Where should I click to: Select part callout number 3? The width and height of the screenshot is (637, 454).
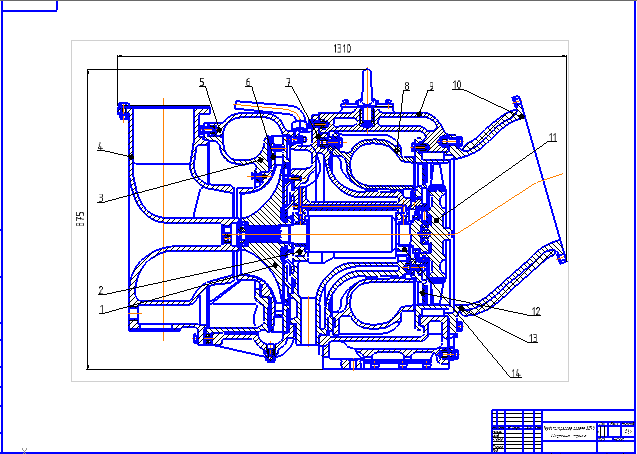100,198
